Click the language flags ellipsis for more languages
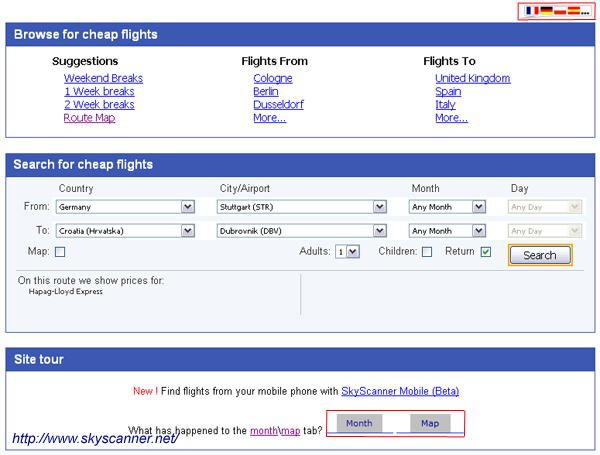The image size is (600, 455). (585, 13)
